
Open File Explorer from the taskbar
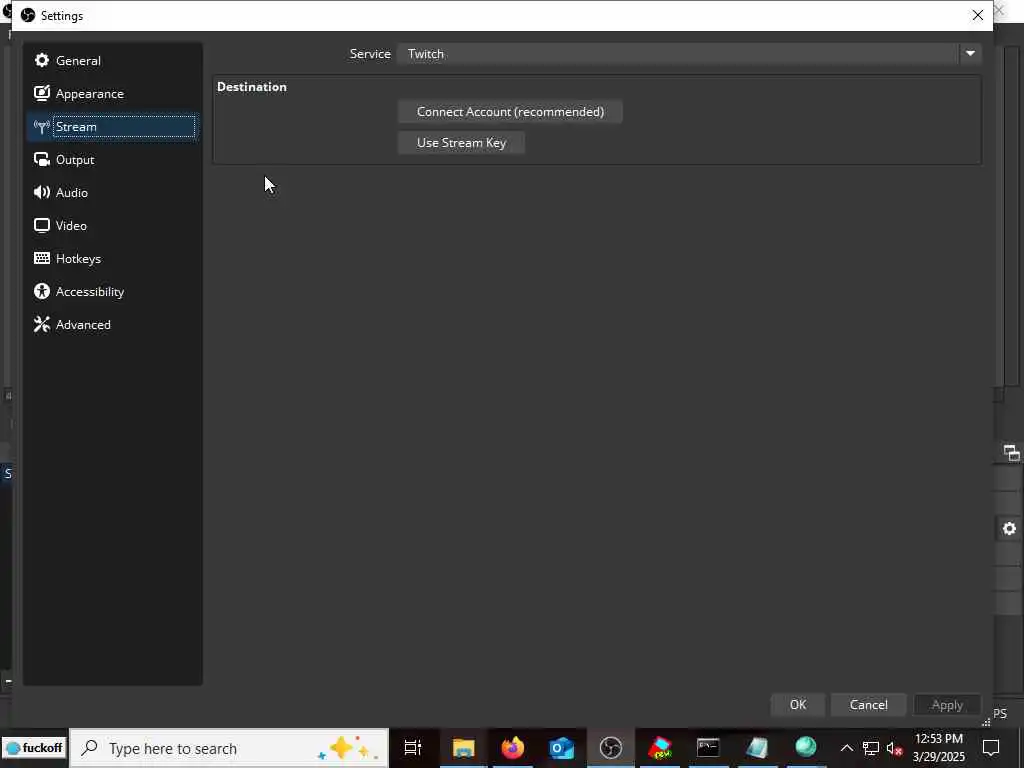(x=463, y=748)
